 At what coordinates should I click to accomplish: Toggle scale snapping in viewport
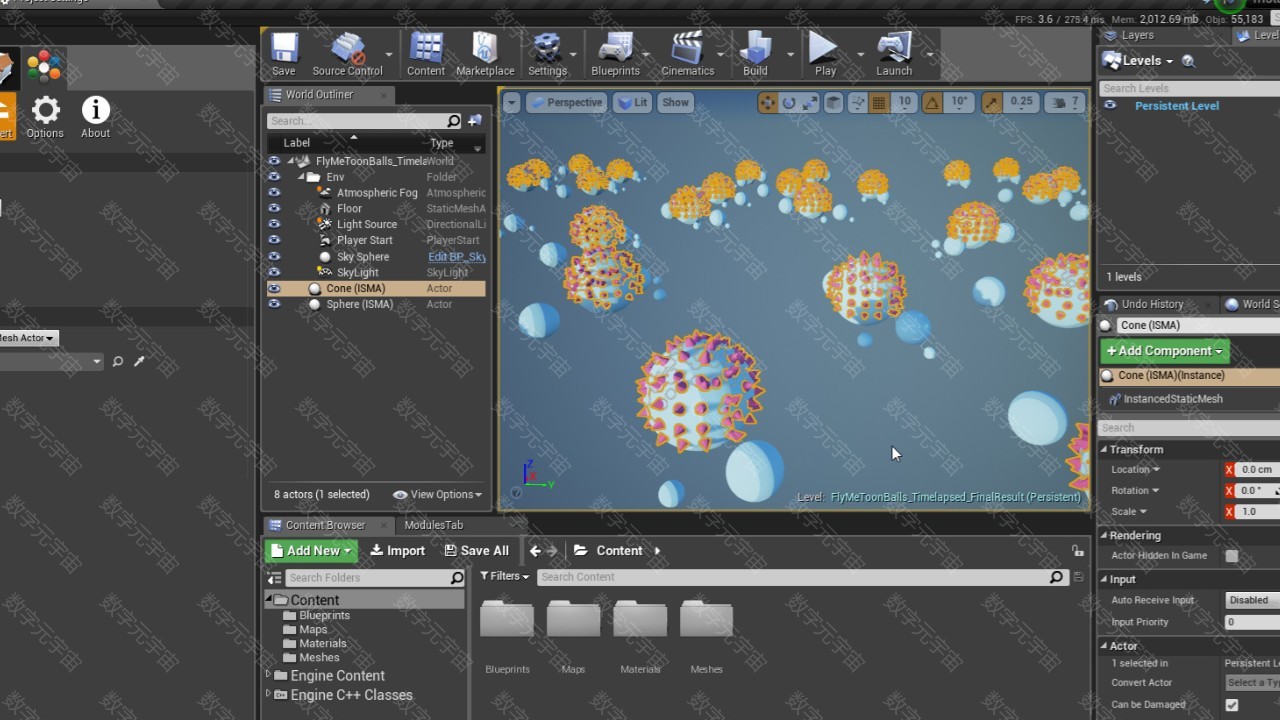coord(991,102)
